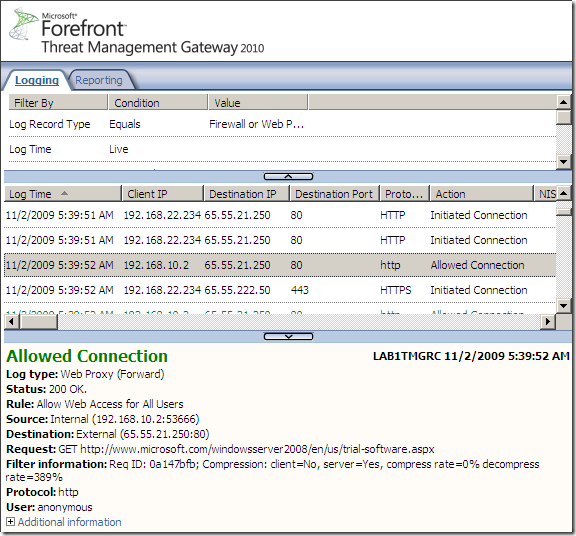Click filter value Firewall or Web P...
The image size is (576, 536).
(256, 124)
